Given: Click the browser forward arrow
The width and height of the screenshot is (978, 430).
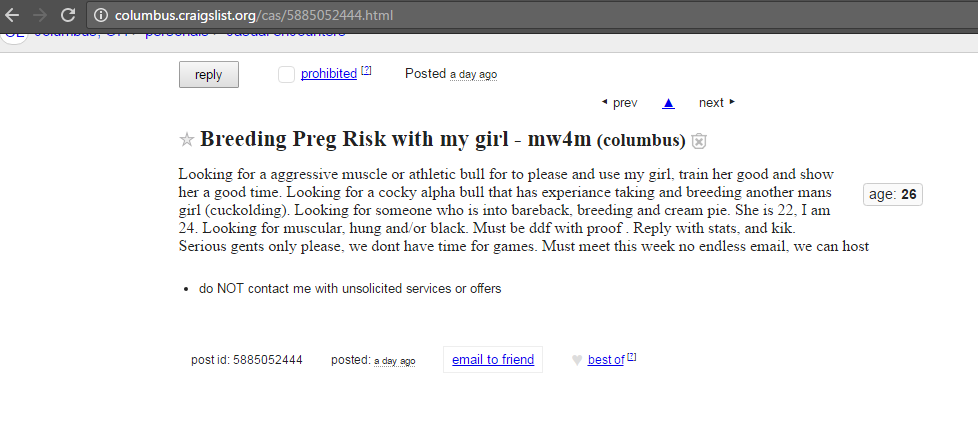Looking at the screenshot, I should (40, 15).
